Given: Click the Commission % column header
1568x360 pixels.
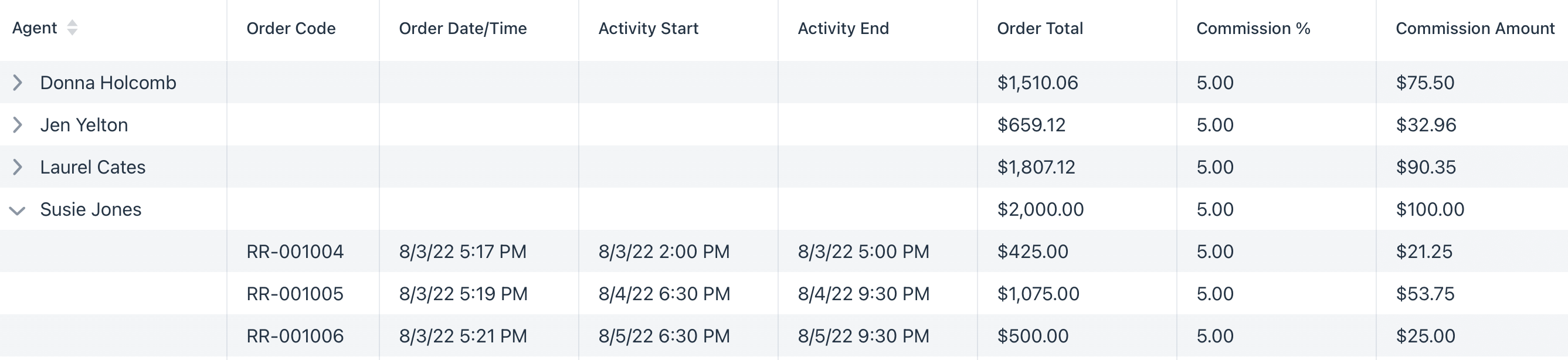Looking at the screenshot, I should coord(1253,28).
